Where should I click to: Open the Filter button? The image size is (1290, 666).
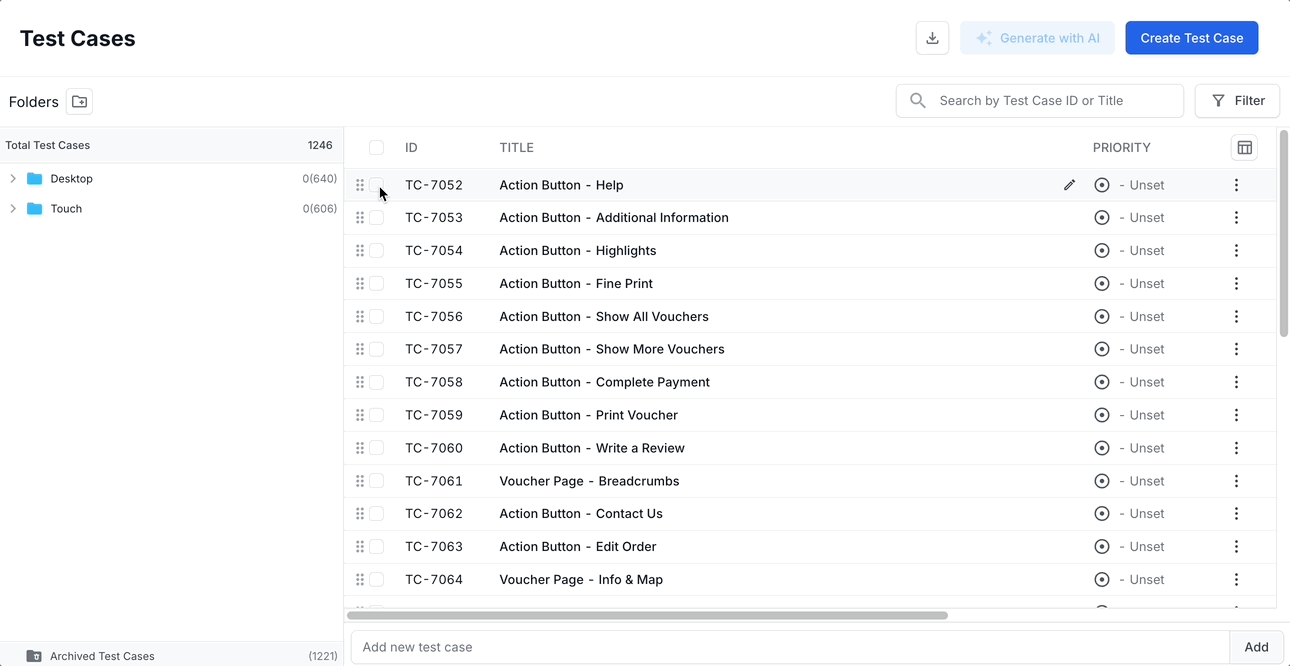[x=1237, y=101]
